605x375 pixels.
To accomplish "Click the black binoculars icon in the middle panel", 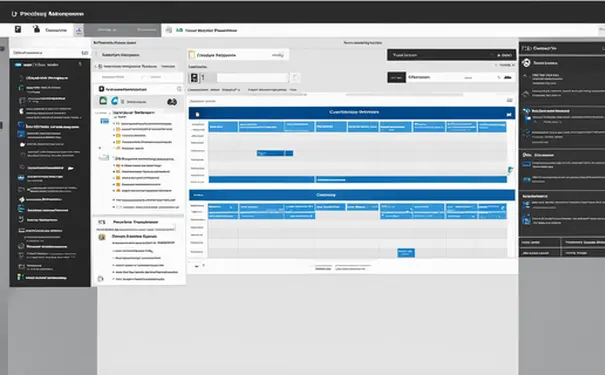I will click(172, 102).
